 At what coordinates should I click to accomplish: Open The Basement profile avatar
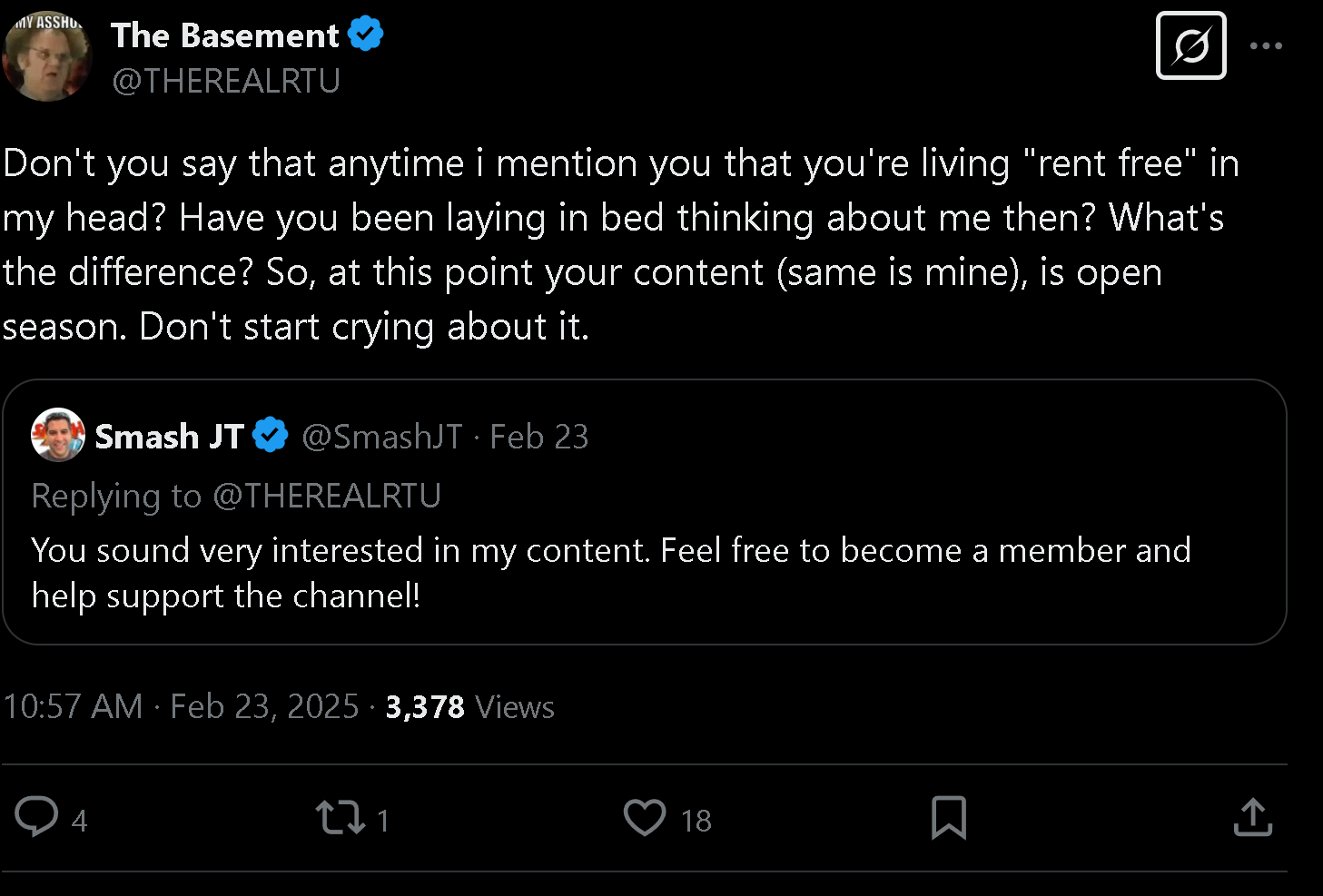click(x=46, y=55)
